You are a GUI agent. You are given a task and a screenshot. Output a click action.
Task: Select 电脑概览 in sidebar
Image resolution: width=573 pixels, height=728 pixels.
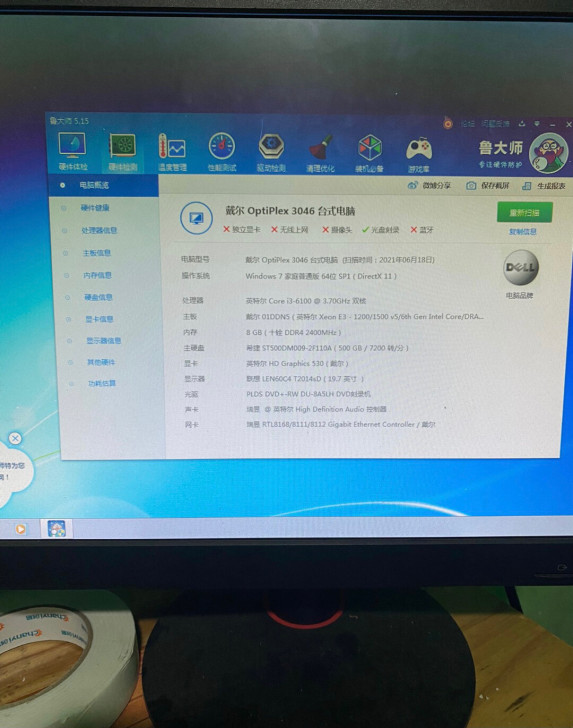[x=103, y=185]
